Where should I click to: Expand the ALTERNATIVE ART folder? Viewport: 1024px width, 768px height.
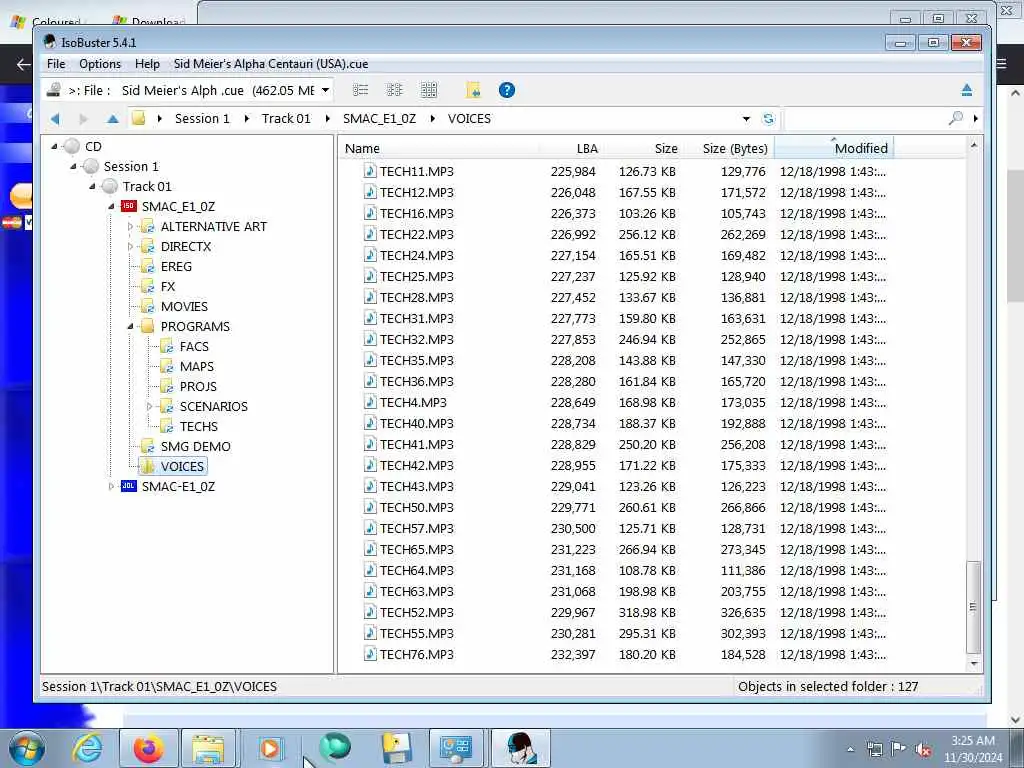pos(130,227)
